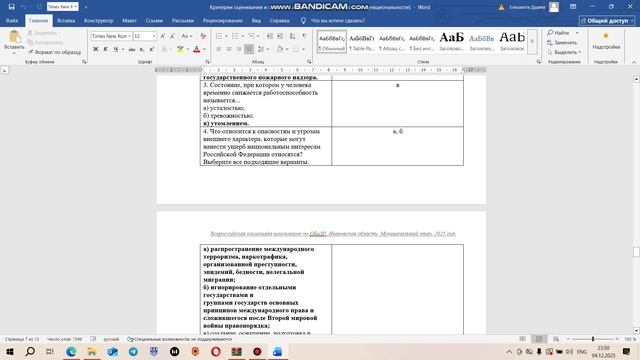The height and width of the screenshot is (360, 640).
Task: Switch to the Ссылки tab
Action: (154, 20)
